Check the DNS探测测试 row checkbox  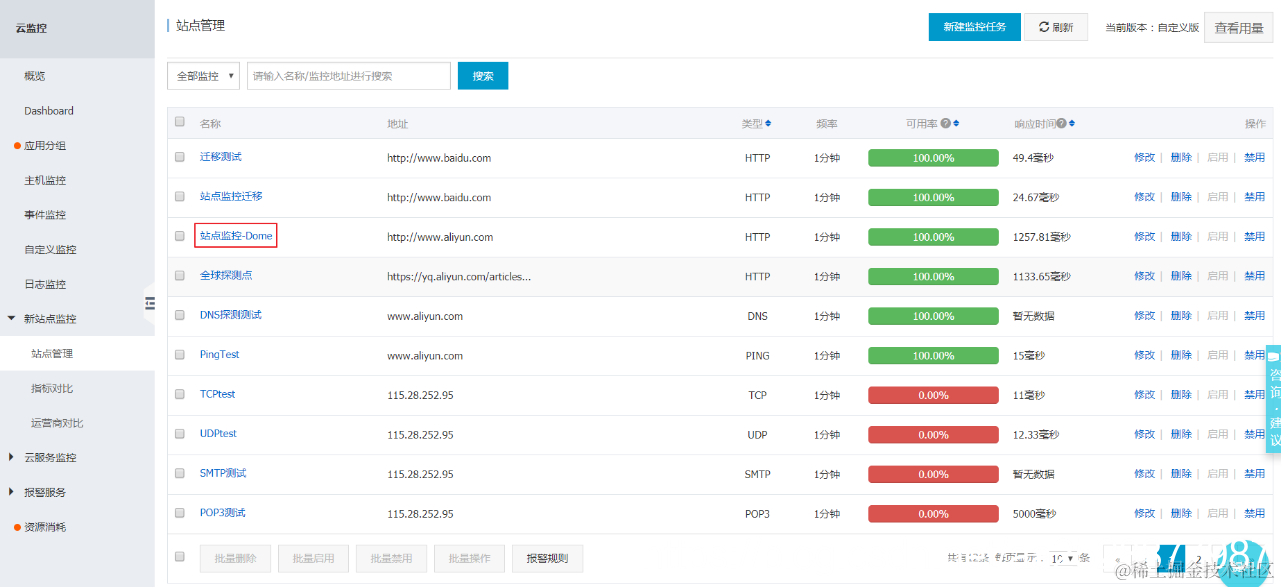point(180,315)
